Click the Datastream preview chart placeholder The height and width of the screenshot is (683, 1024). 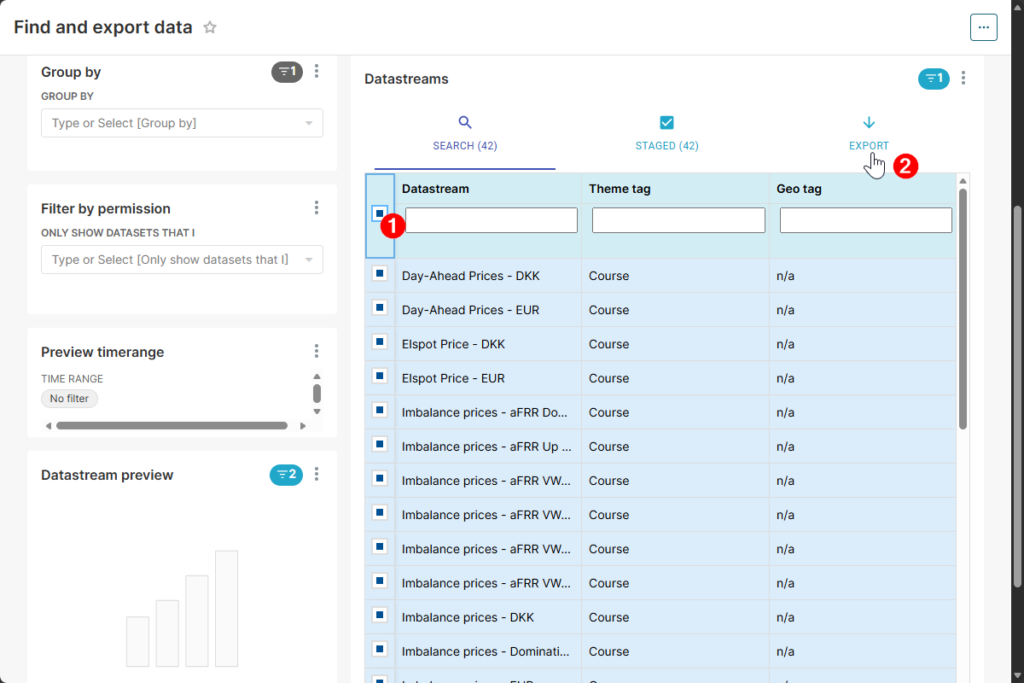(182, 609)
